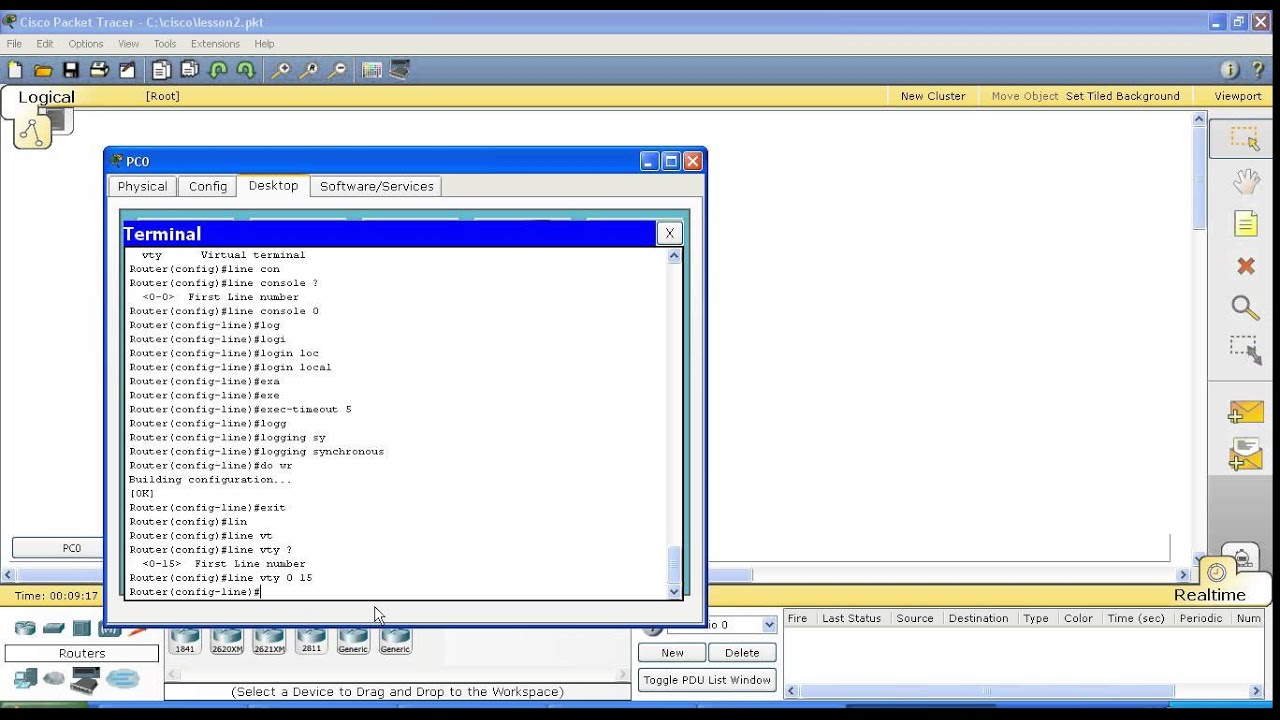Select the End Devices category icon
This screenshot has width=1280, height=720.
[x=25, y=679]
